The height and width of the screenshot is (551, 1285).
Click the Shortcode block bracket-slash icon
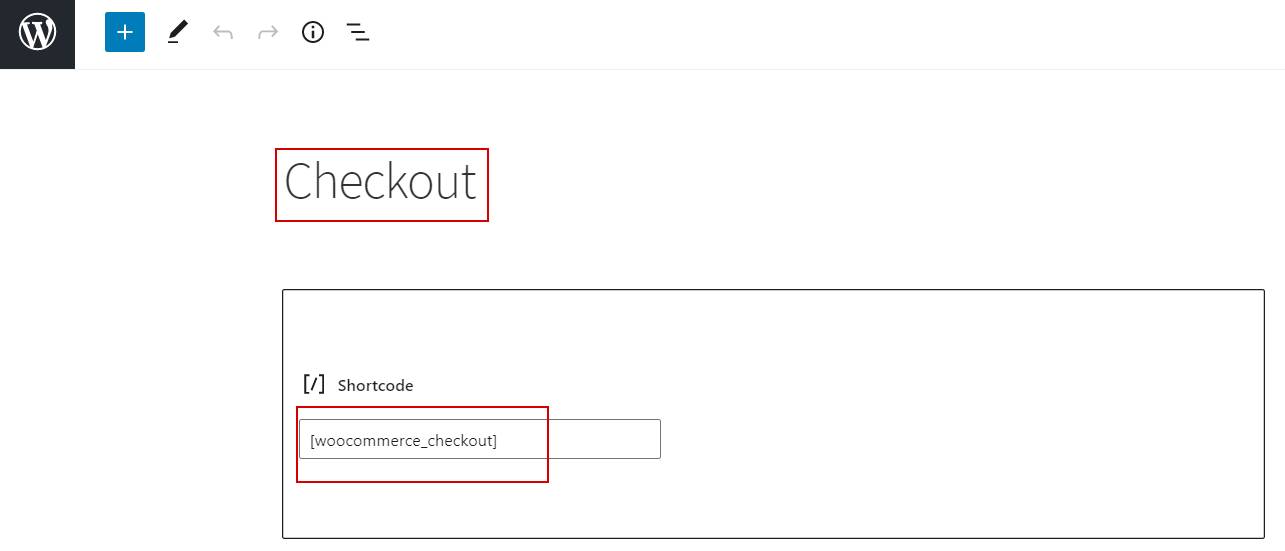[314, 384]
